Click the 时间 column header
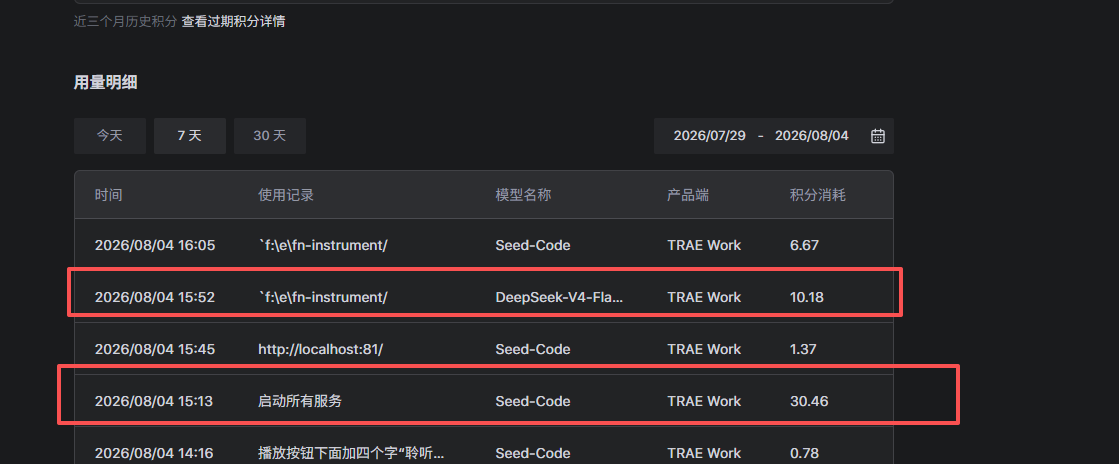Image resolution: width=1119 pixels, height=464 pixels. (108, 195)
